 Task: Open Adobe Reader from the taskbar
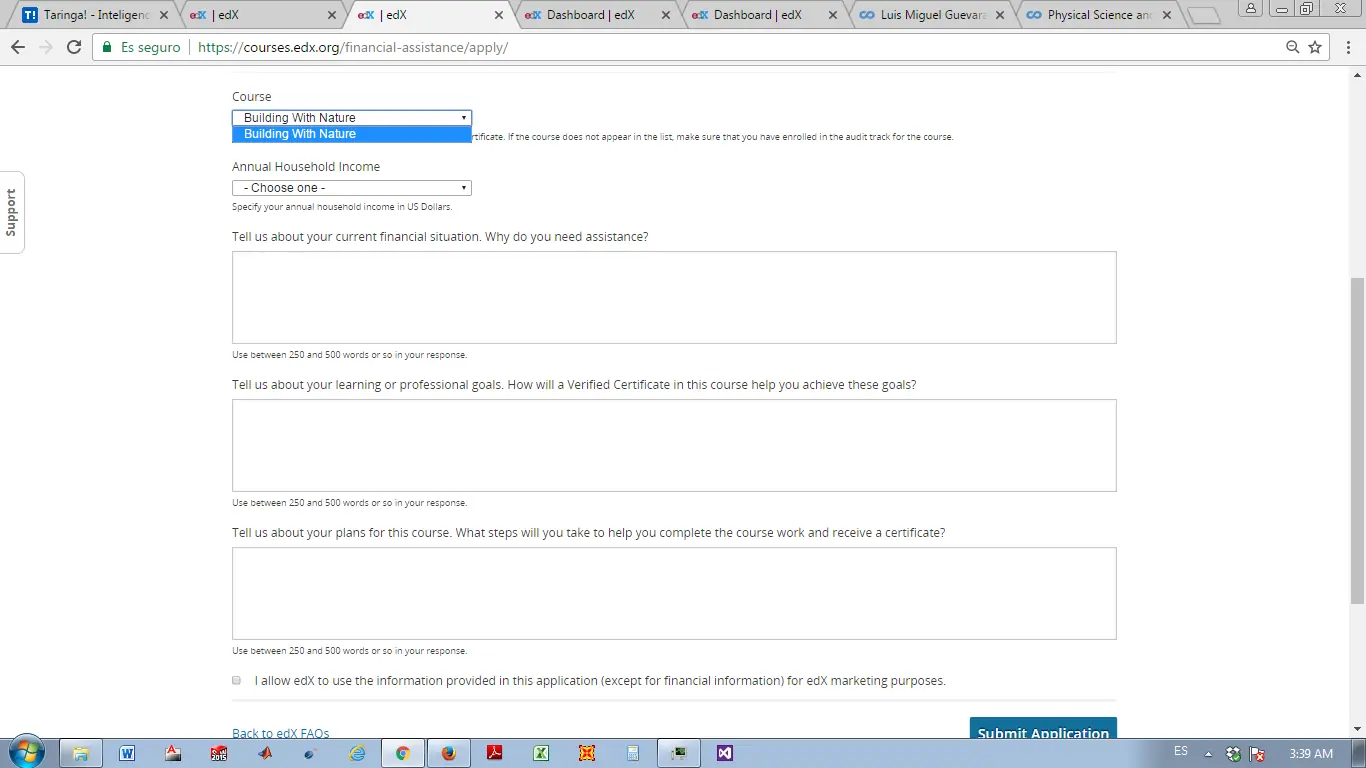coord(495,753)
